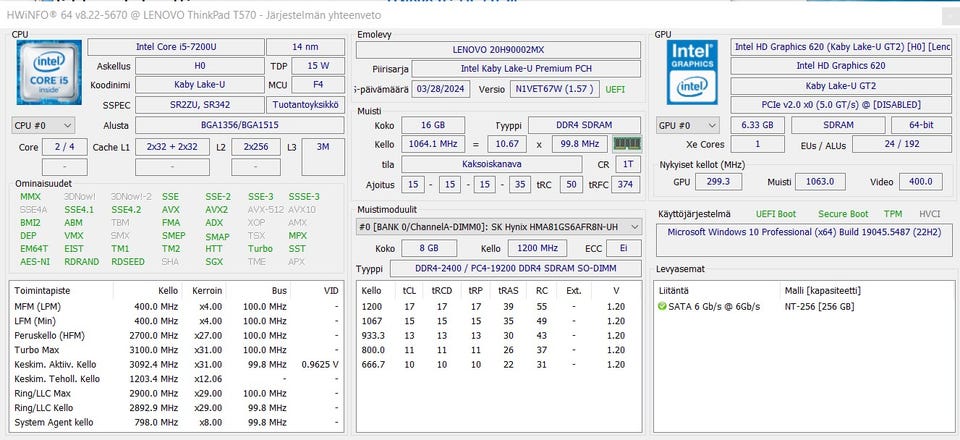Viewport: 960px width, 440px height.
Task: Click the 1064.1 MHz memory clock field
Action: click(x=433, y=144)
